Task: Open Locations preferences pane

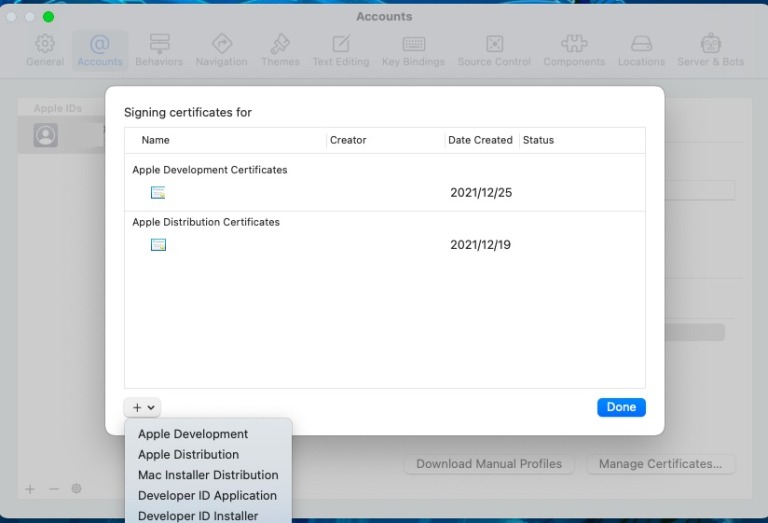Action: pyautogui.click(x=641, y=50)
